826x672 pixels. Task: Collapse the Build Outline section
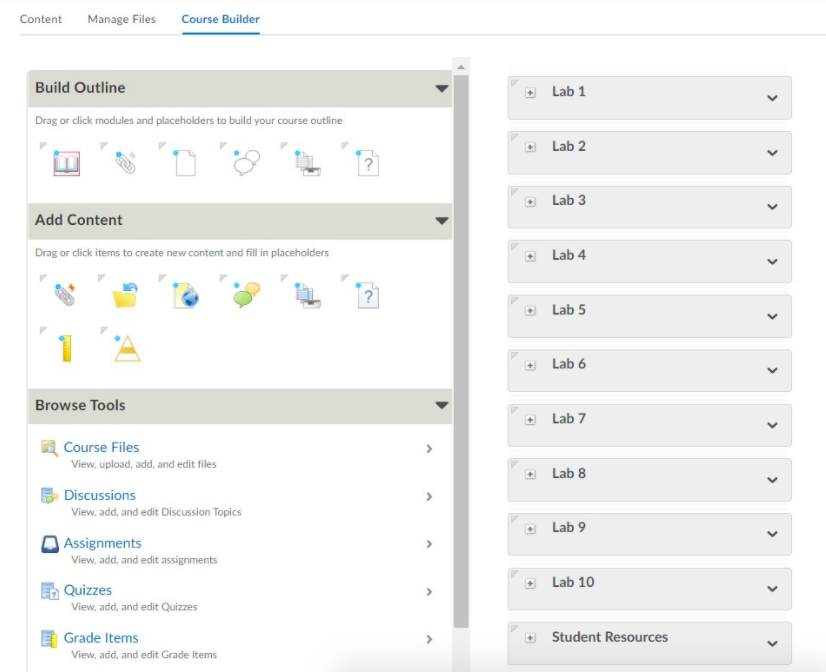[x=441, y=87]
